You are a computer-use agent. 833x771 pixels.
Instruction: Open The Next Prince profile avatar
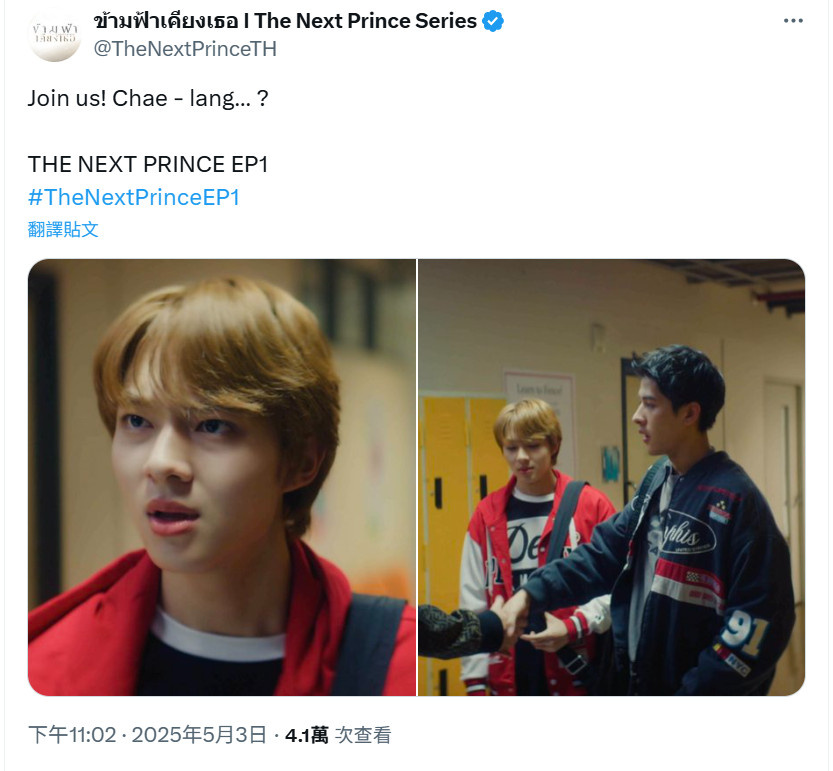pyautogui.click(x=55, y=35)
